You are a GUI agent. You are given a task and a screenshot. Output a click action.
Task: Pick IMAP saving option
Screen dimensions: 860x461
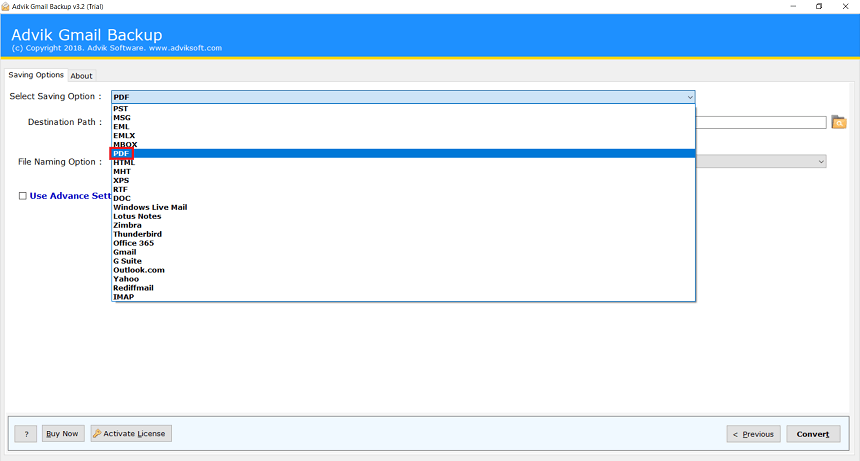pos(403,297)
